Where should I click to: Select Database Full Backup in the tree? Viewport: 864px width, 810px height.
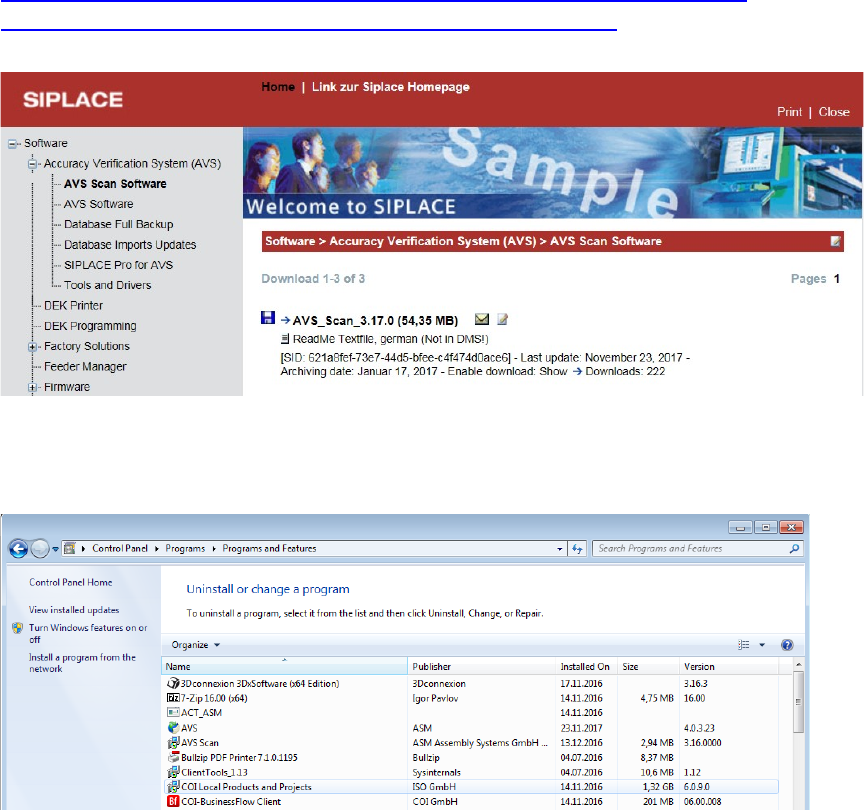118,224
